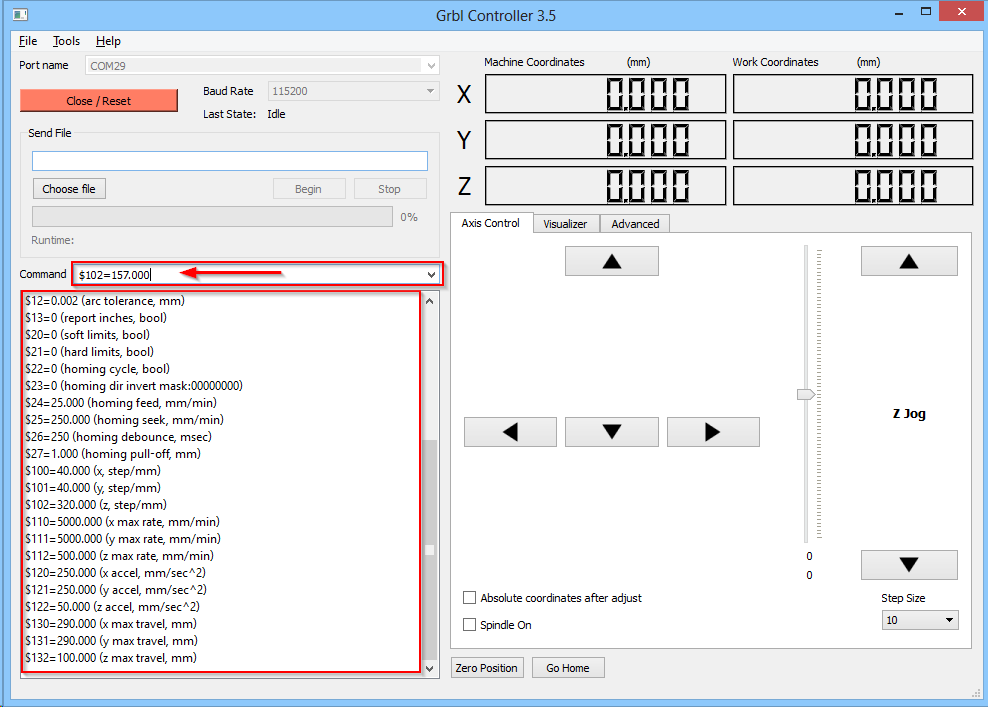Click the Z Jog up arrow

(x=909, y=261)
